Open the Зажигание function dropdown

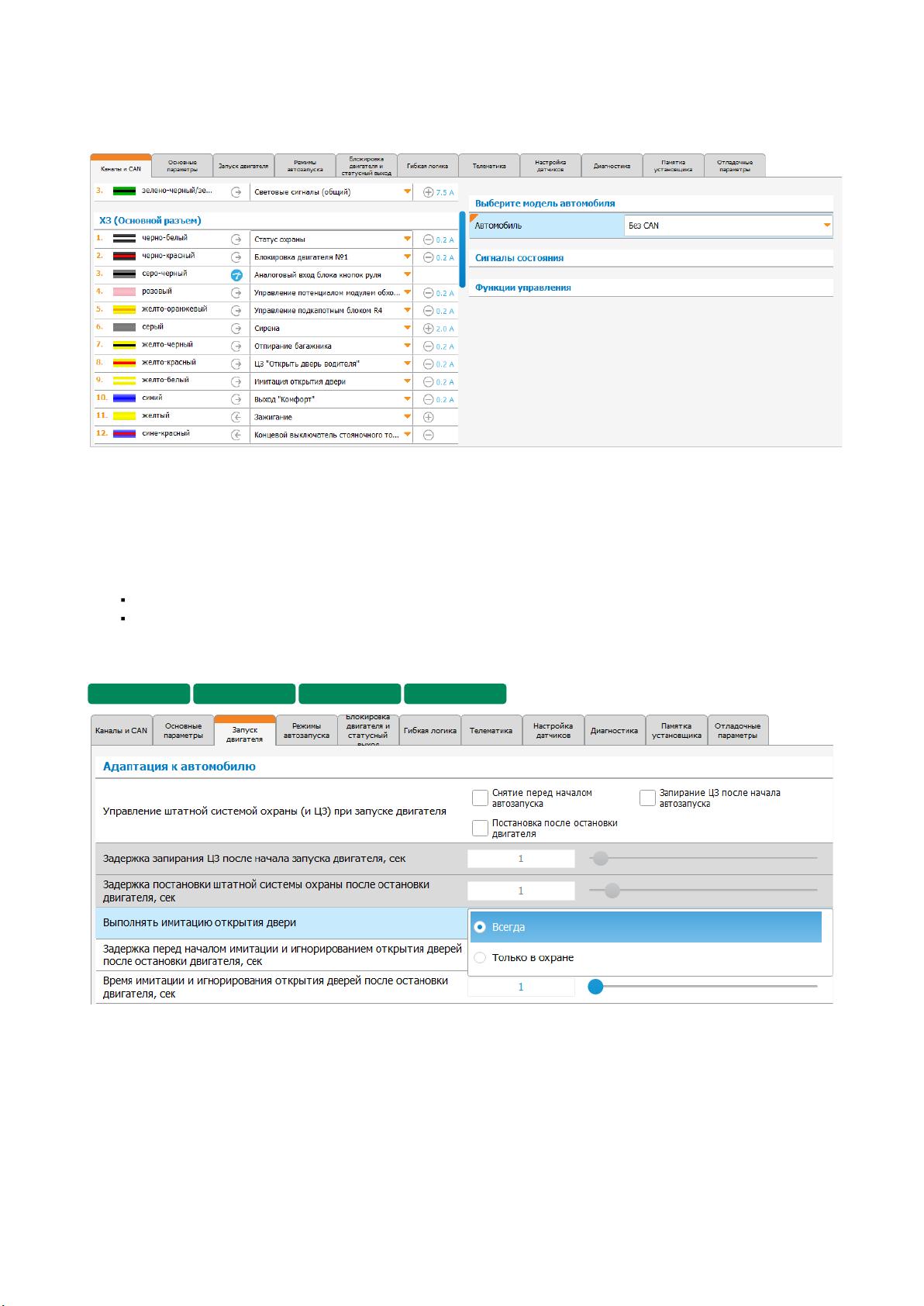[331, 417]
